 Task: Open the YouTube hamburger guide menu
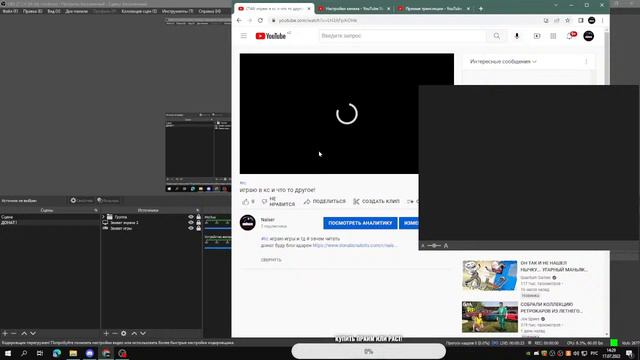244,36
